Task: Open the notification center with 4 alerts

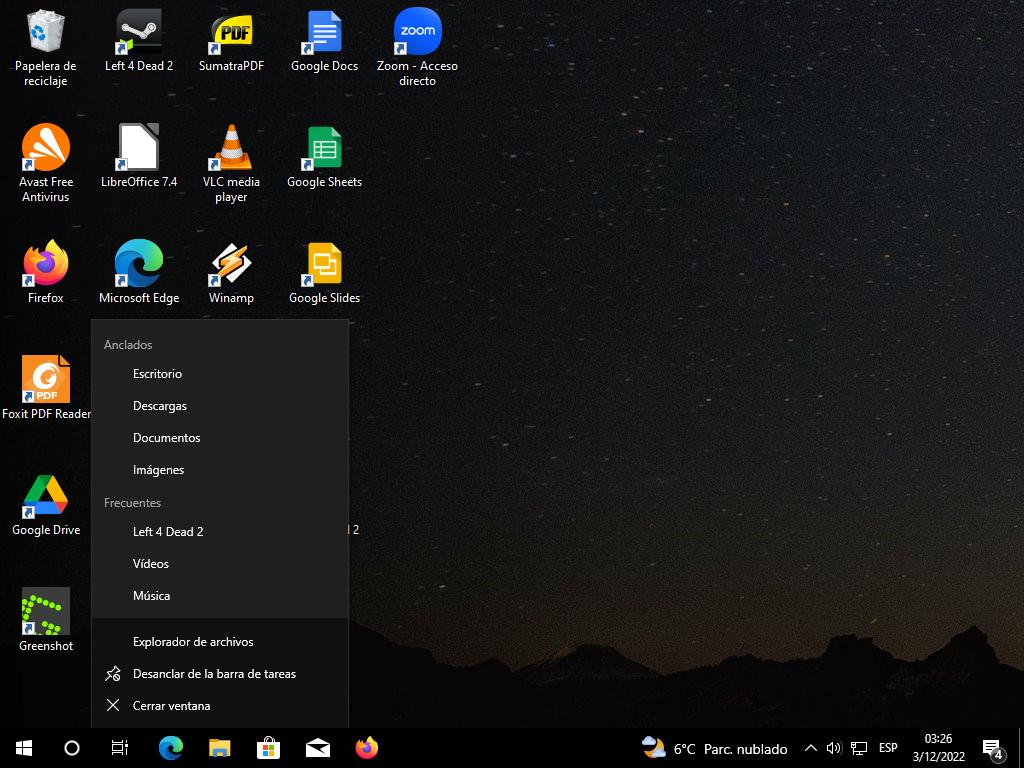Action: pyautogui.click(x=992, y=748)
